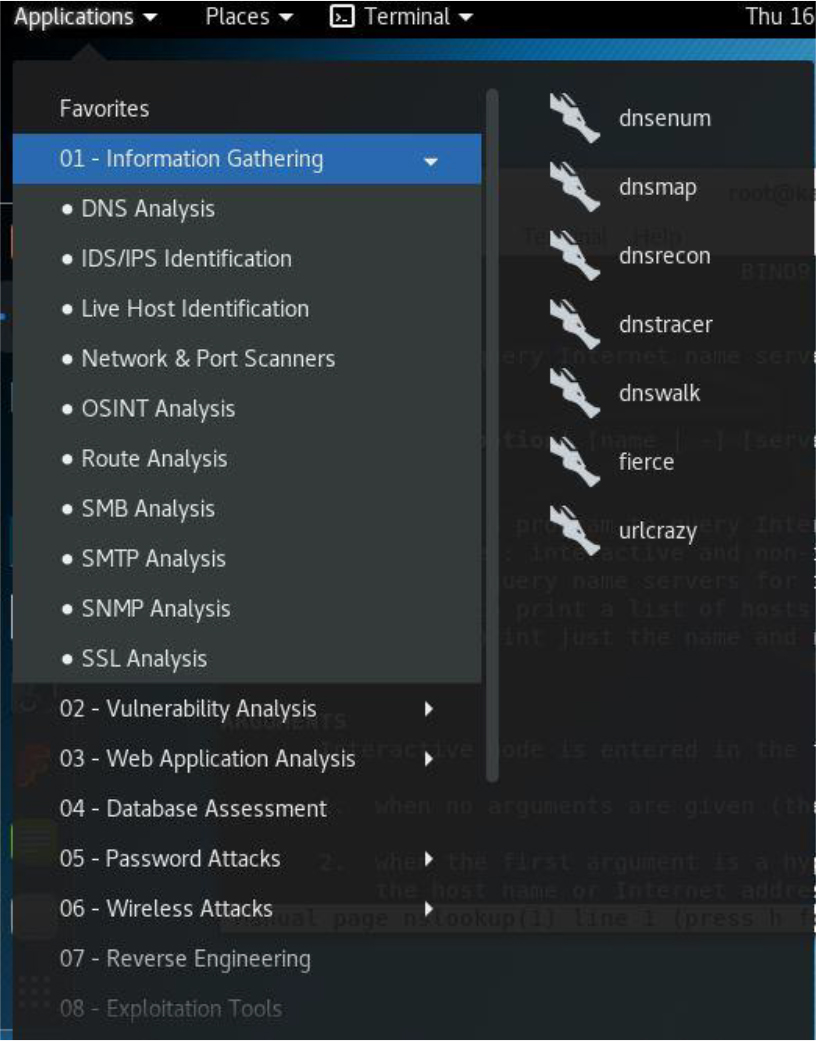Open dnsrecon via its icon
Screen dimensions: 816x1041
click(574, 256)
